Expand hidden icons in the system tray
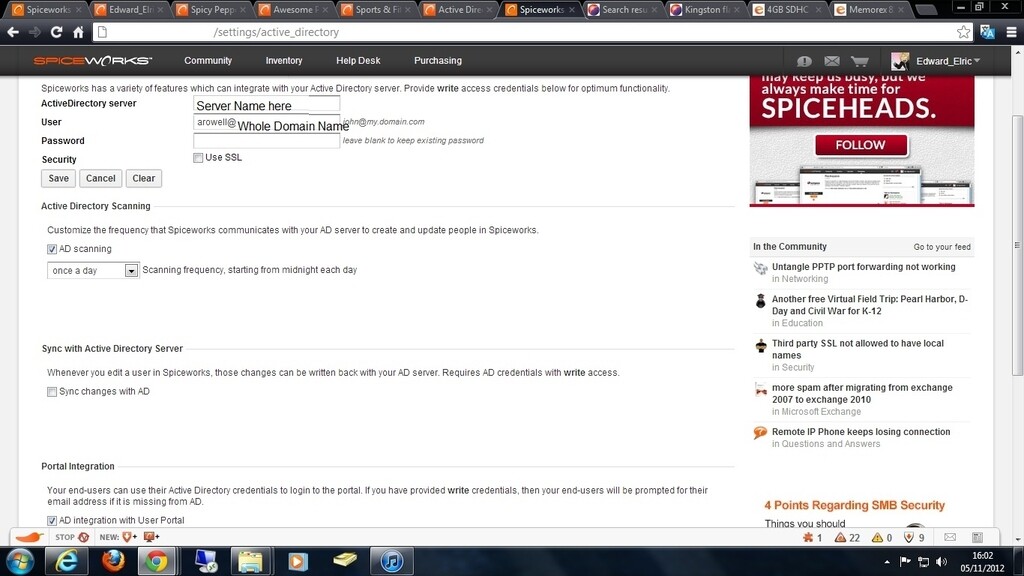The image size is (1024, 576). pyautogui.click(x=887, y=560)
